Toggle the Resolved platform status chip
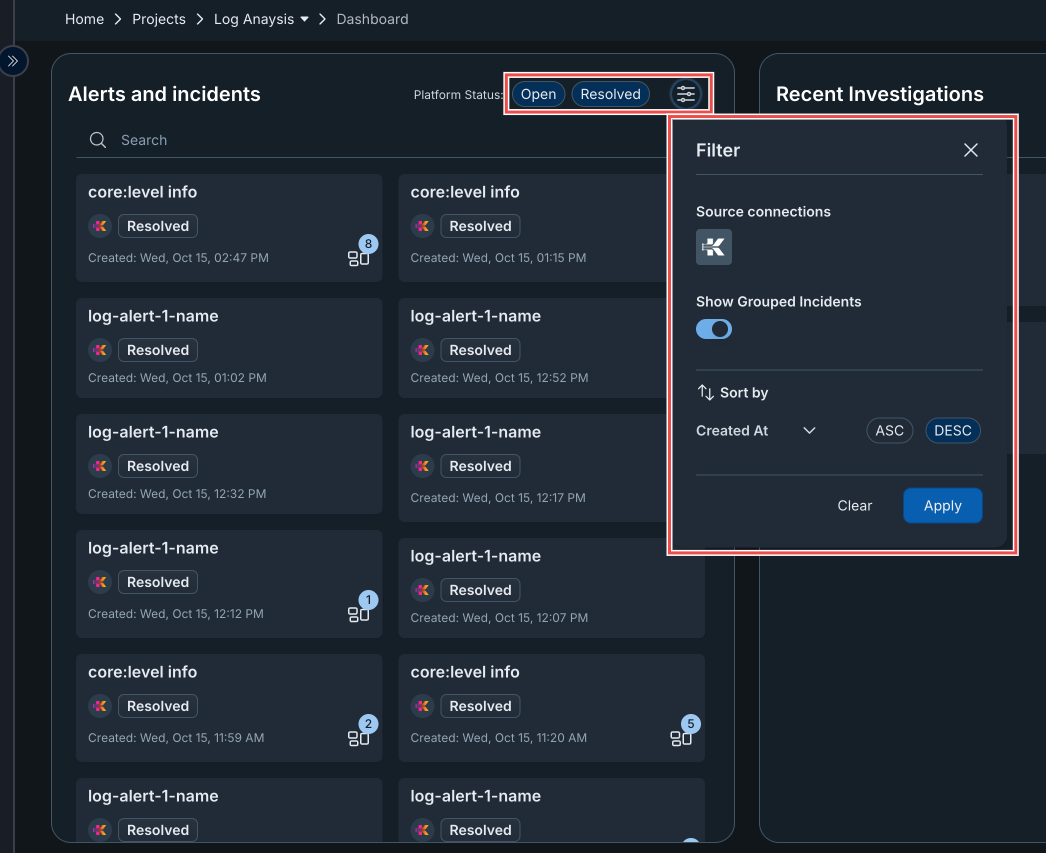 tap(610, 94)
